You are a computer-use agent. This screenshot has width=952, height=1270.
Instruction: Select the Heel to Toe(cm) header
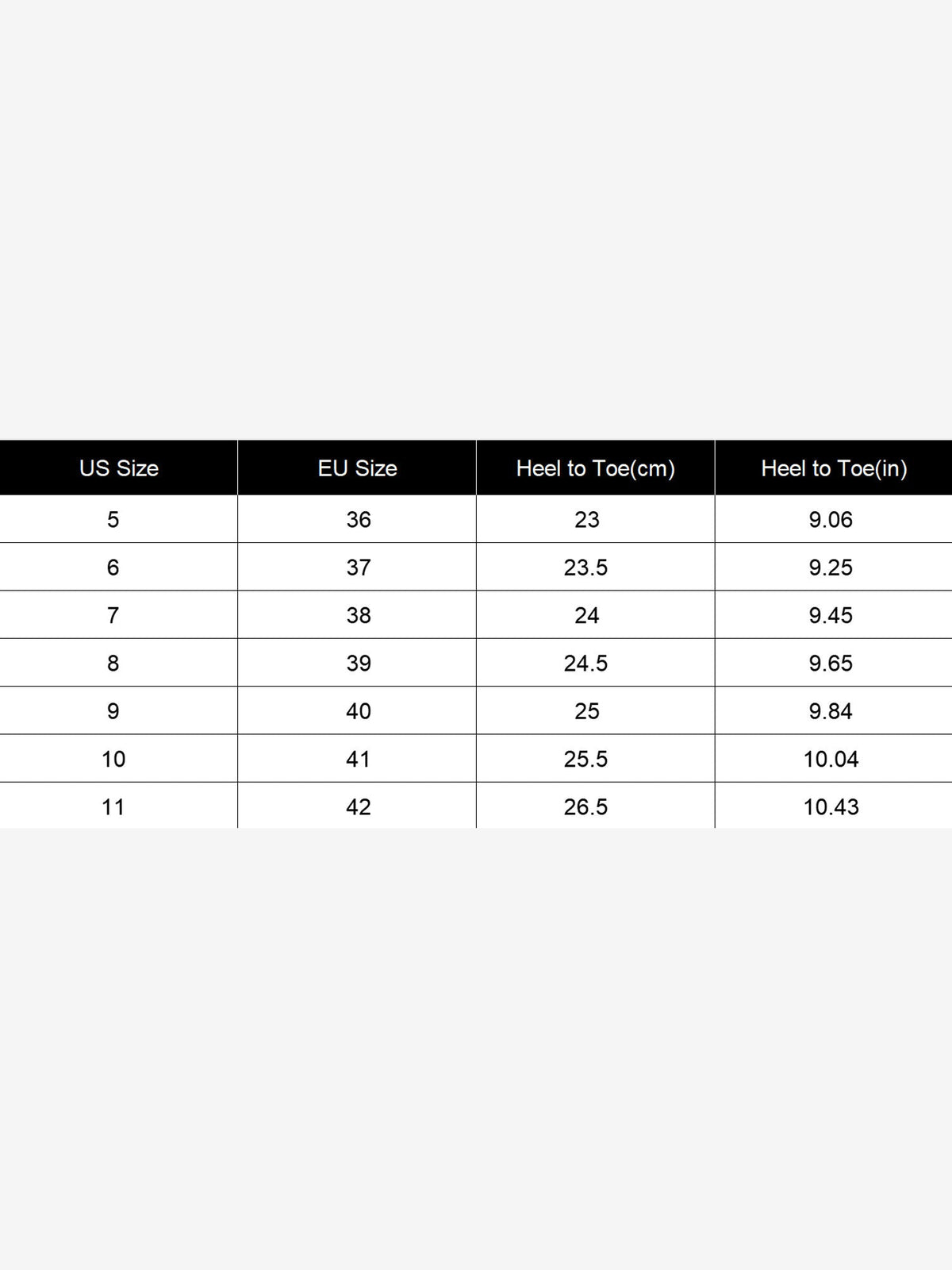[x=596, y=468]
